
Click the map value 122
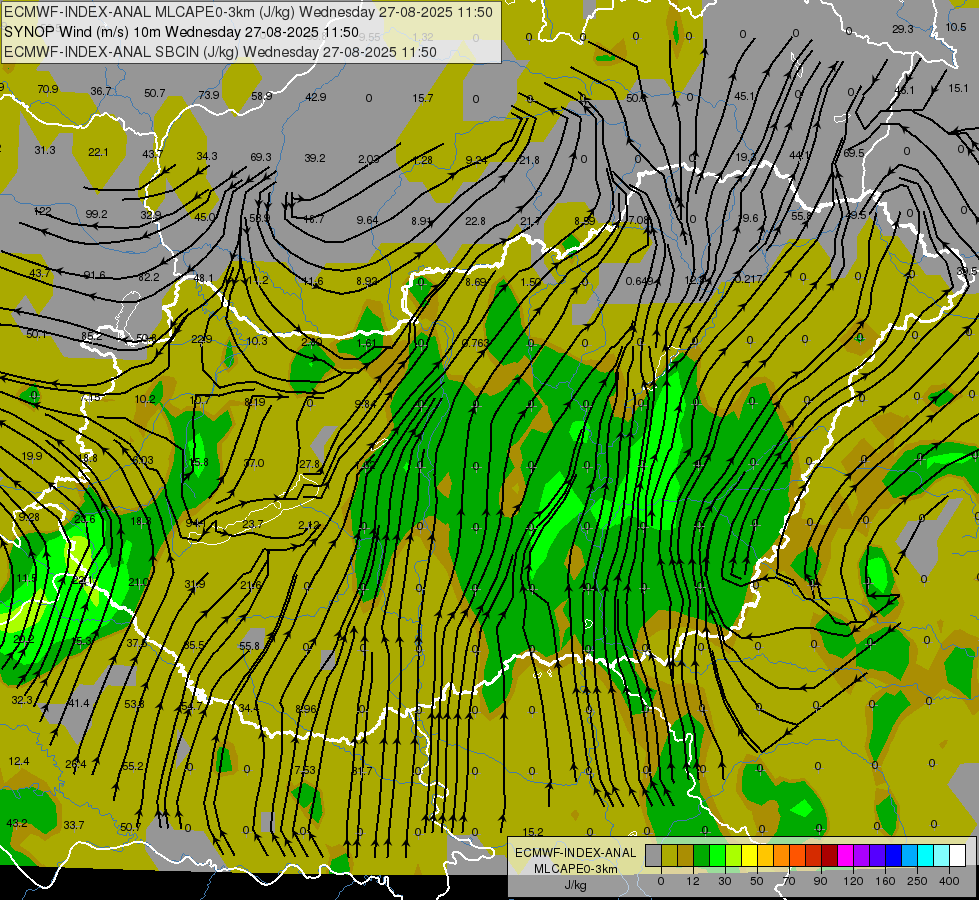42,212
